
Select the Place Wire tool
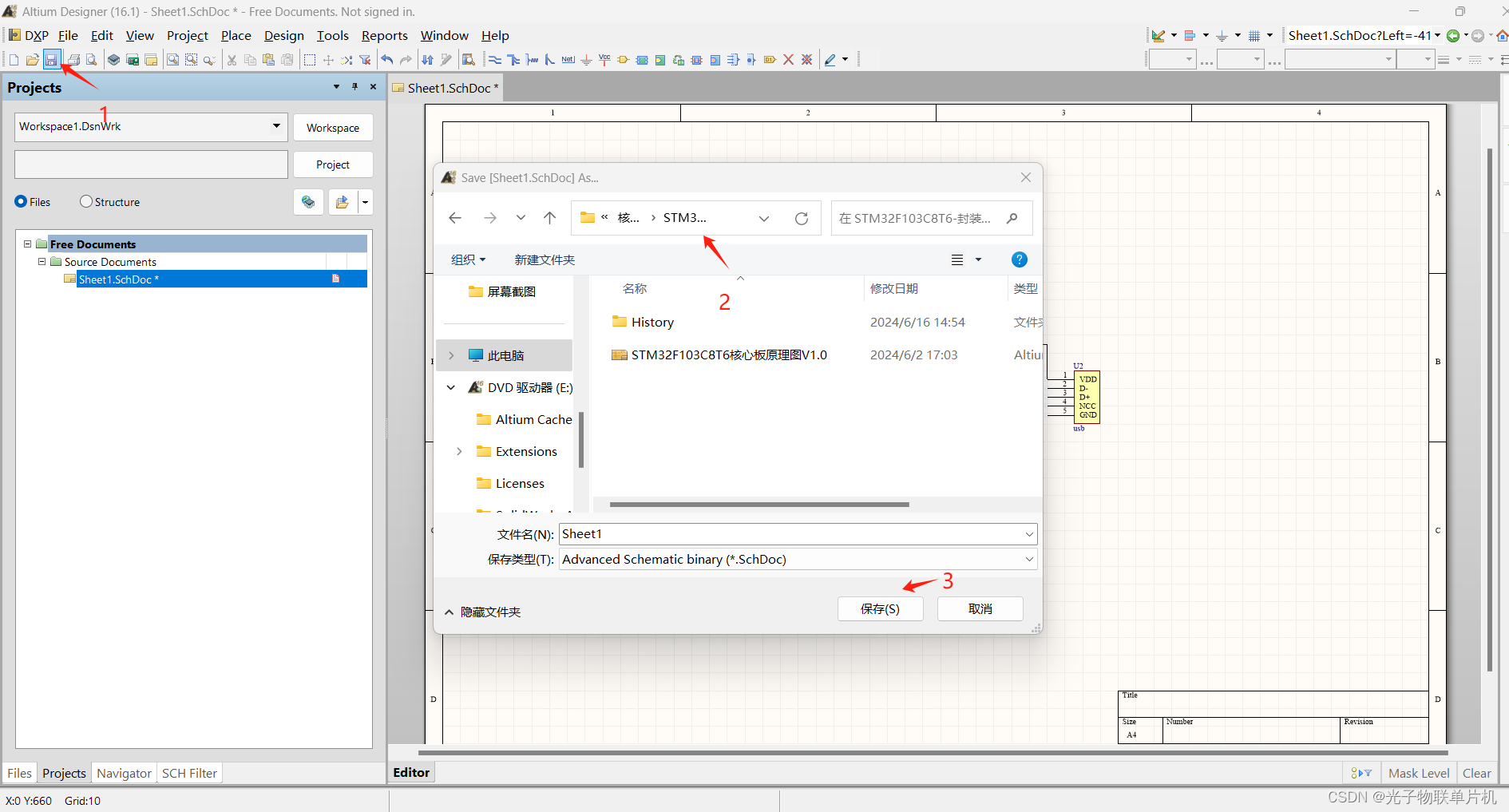pos(495,60)
